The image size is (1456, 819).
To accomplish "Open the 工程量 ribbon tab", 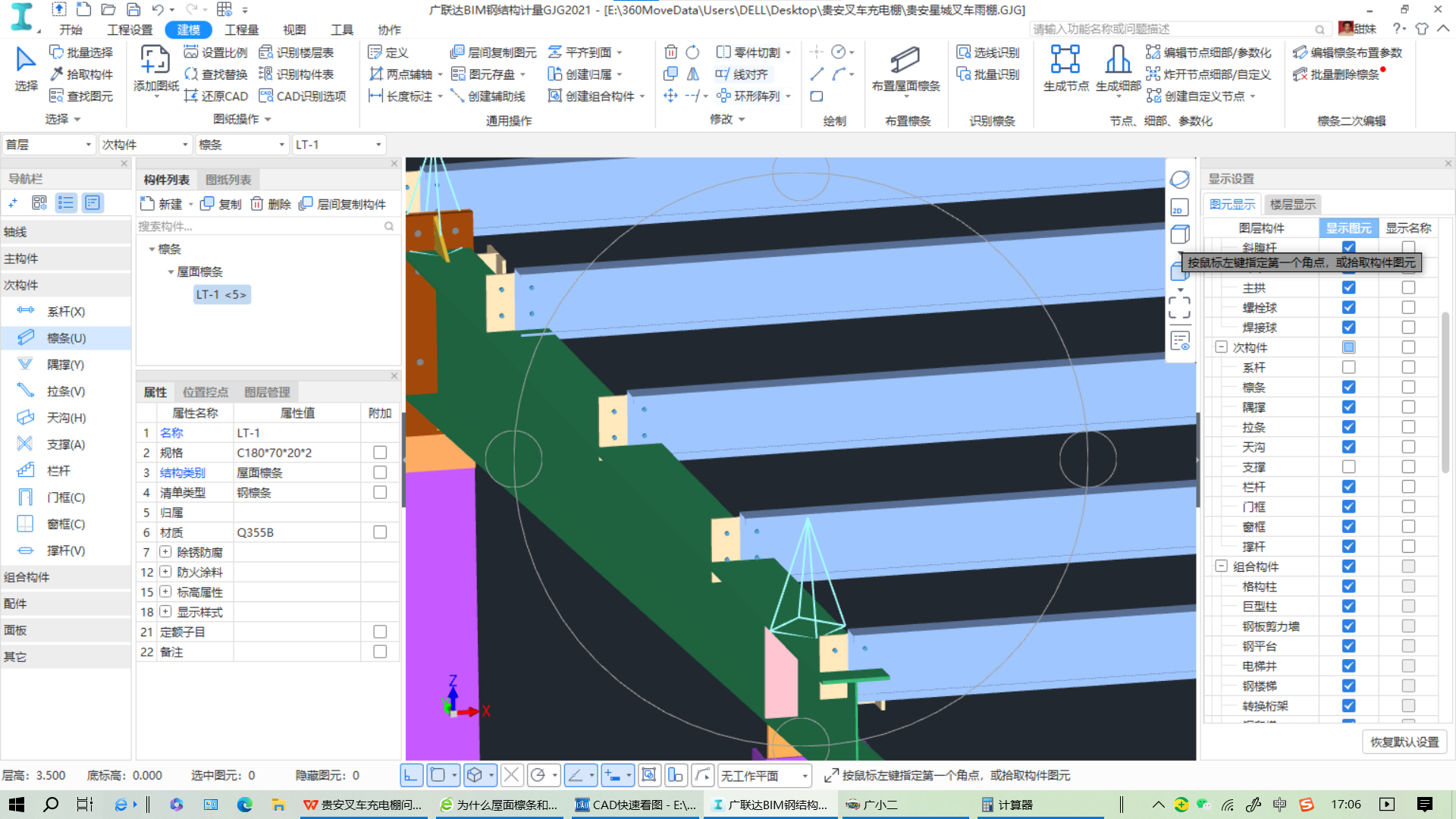I will [241, 30].
